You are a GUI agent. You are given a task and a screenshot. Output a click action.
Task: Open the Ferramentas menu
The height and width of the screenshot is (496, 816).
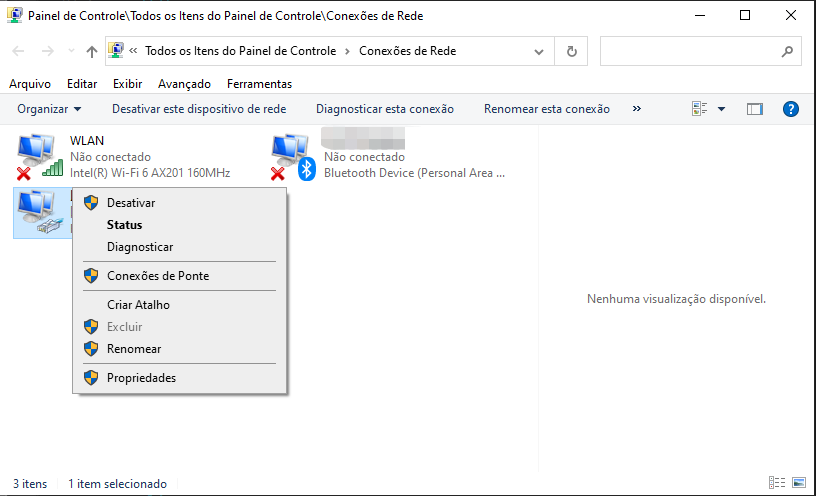[x=259, y=84]
